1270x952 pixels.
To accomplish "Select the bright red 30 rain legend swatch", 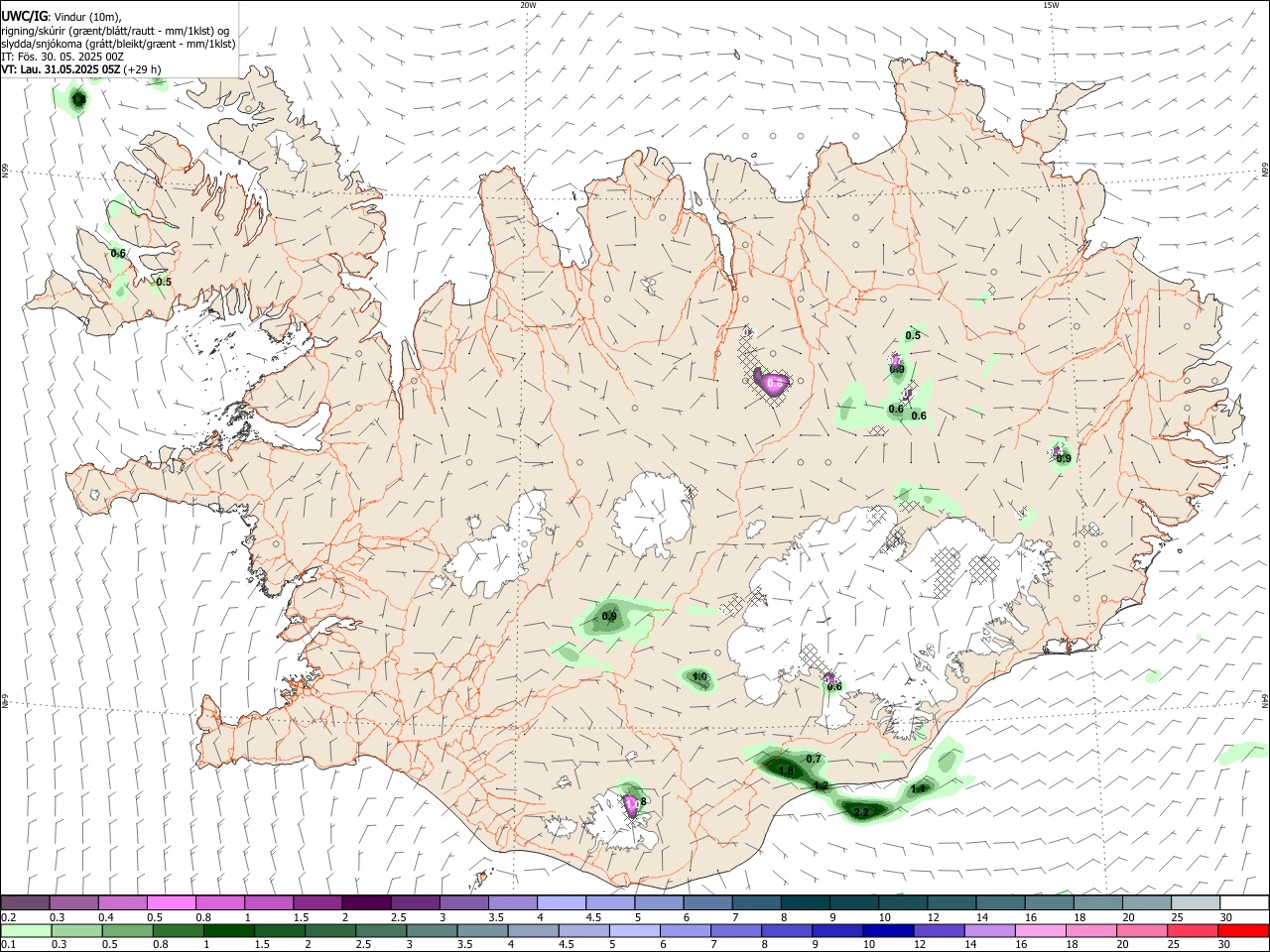I will pyautogui.click(x=1243, y=930).
